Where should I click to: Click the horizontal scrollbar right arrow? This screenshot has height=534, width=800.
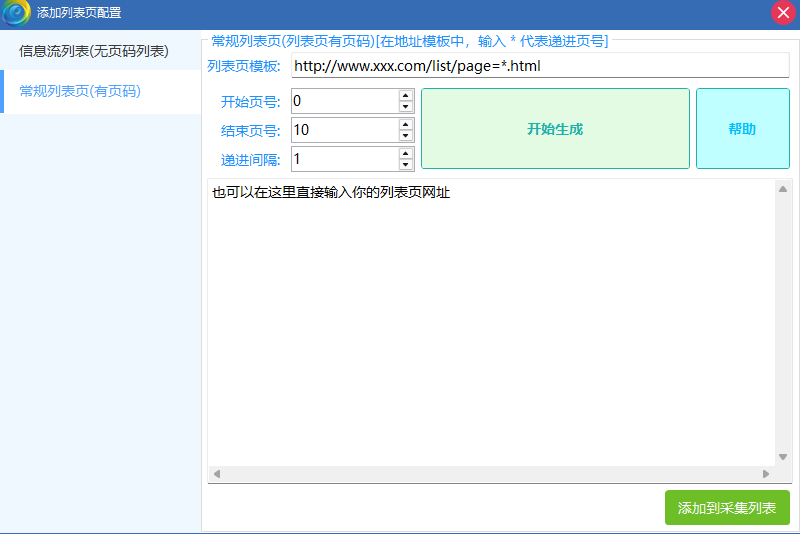point(766,474)
